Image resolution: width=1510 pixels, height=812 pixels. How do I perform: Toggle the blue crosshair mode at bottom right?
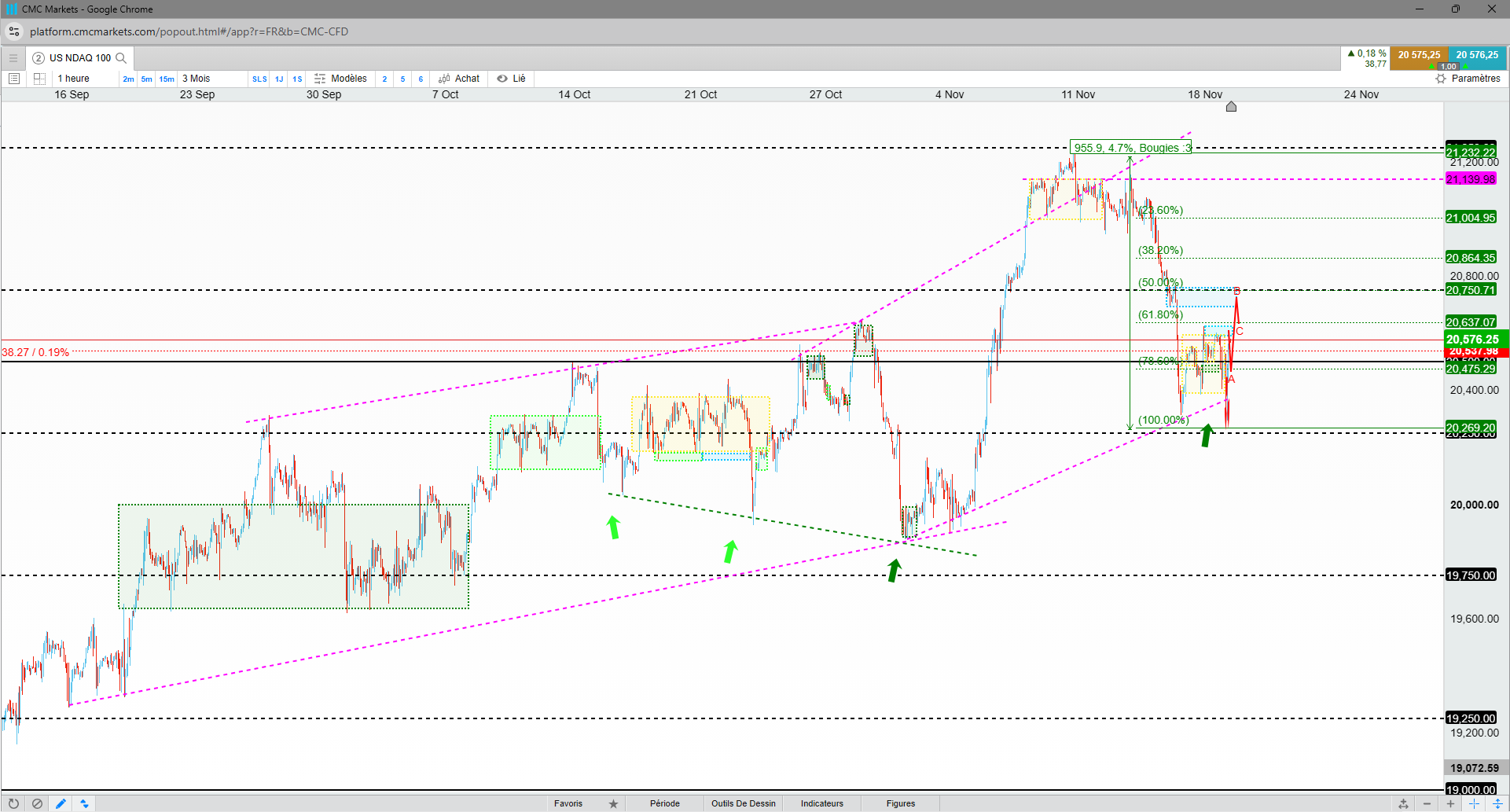click(x=1474, y=803)
